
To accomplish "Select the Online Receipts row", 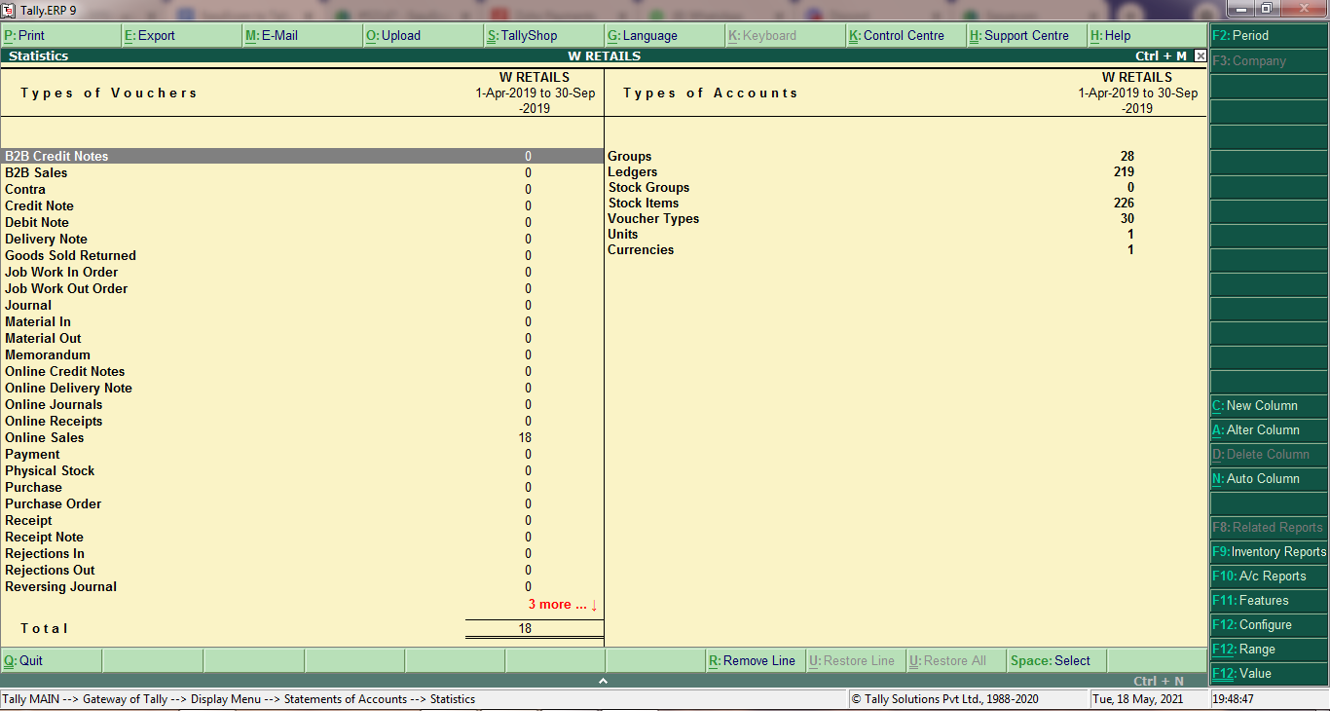I will click(x=302, y=421).
